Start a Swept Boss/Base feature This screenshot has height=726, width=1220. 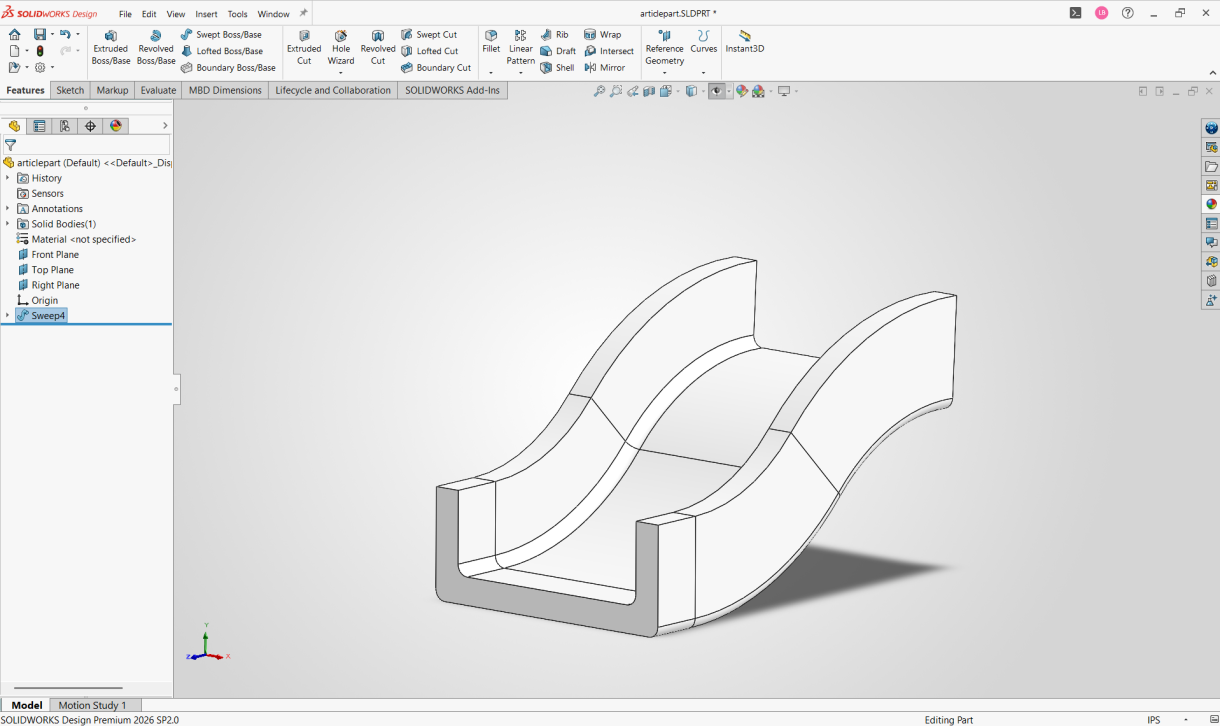tap(221, 34)
